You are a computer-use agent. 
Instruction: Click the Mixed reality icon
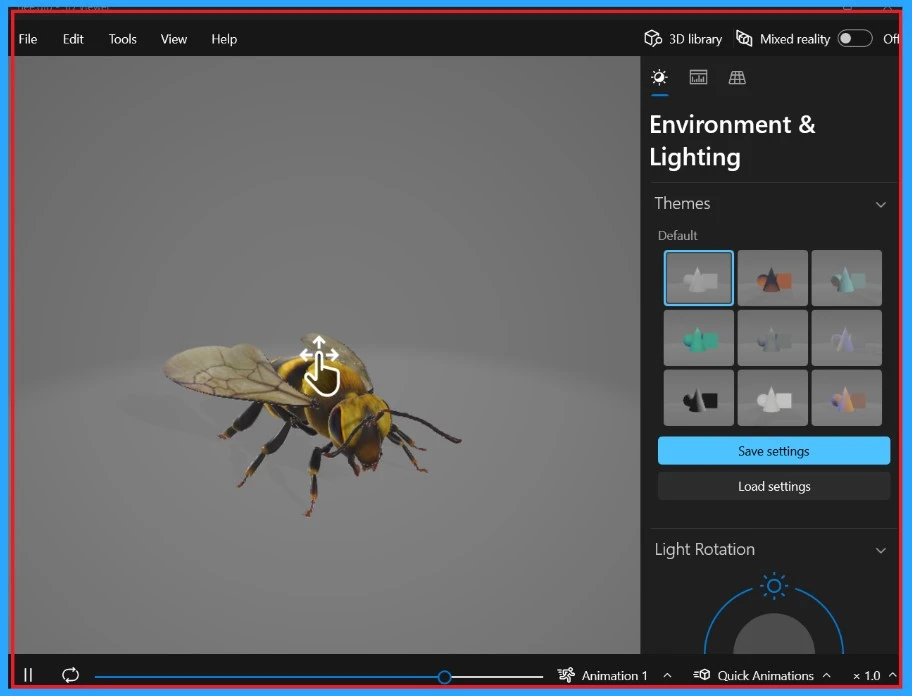coord(744,38)
